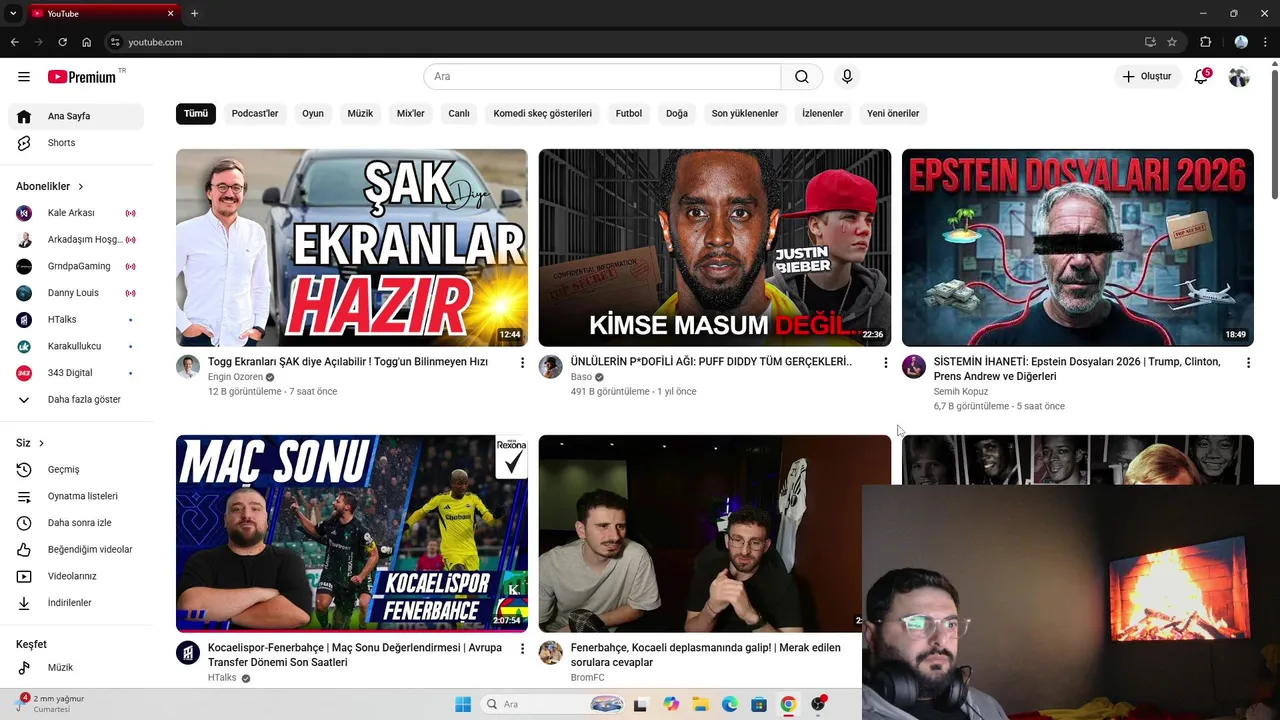Open Togg ŞAK Ekranlar Hazır thumbnail

tap(352, 248)
